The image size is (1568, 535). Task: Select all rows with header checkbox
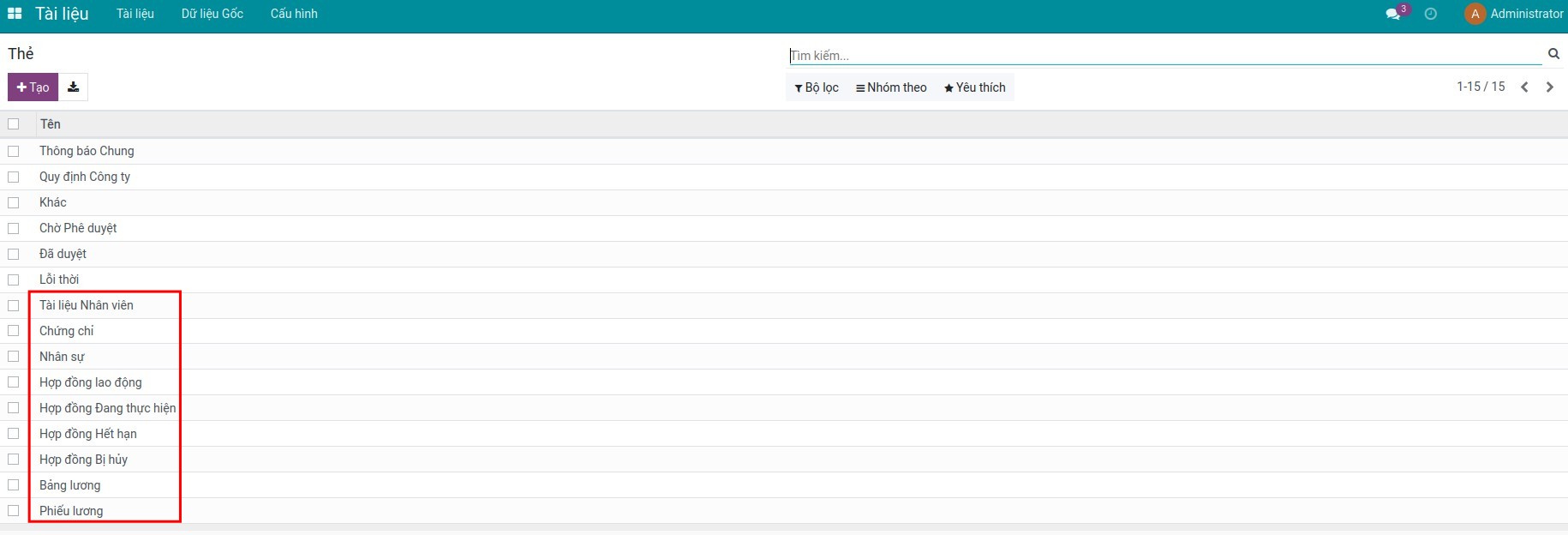click(14, 124)
